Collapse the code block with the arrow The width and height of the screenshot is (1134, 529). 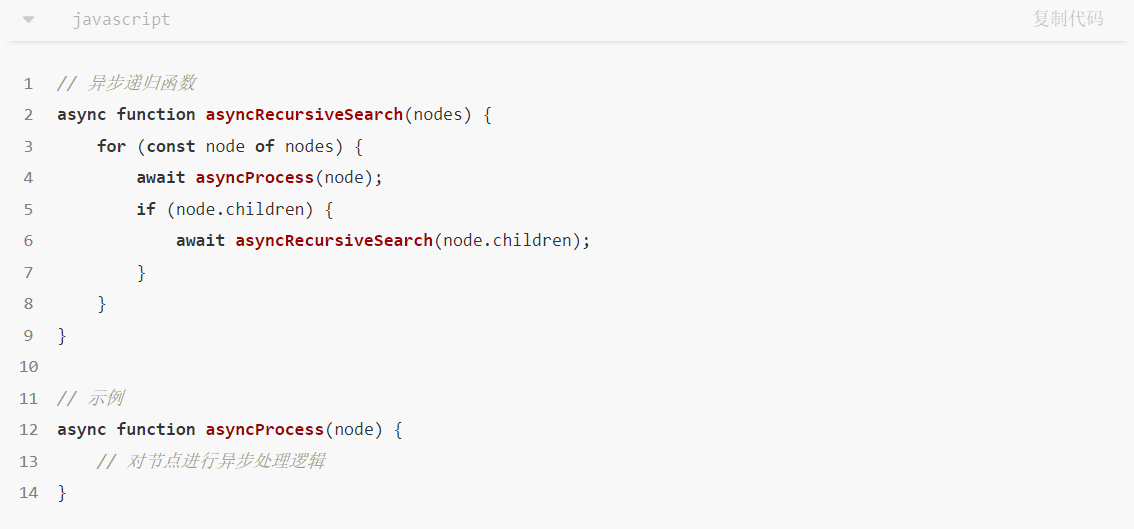point(28,20)
